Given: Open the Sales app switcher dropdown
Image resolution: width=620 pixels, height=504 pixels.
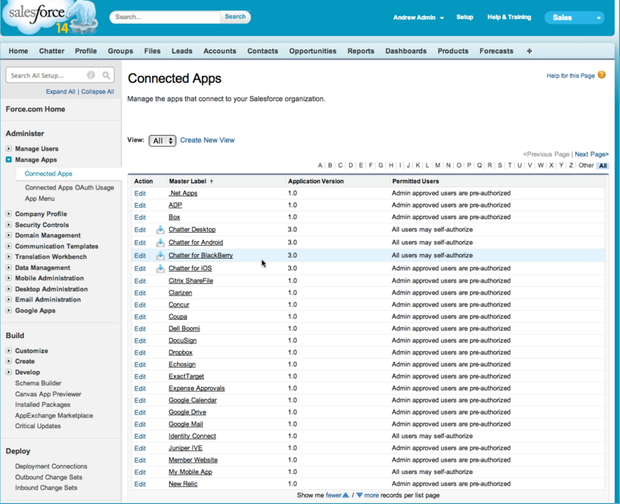Looking at the screenshot, I should (x=574, y=17).
